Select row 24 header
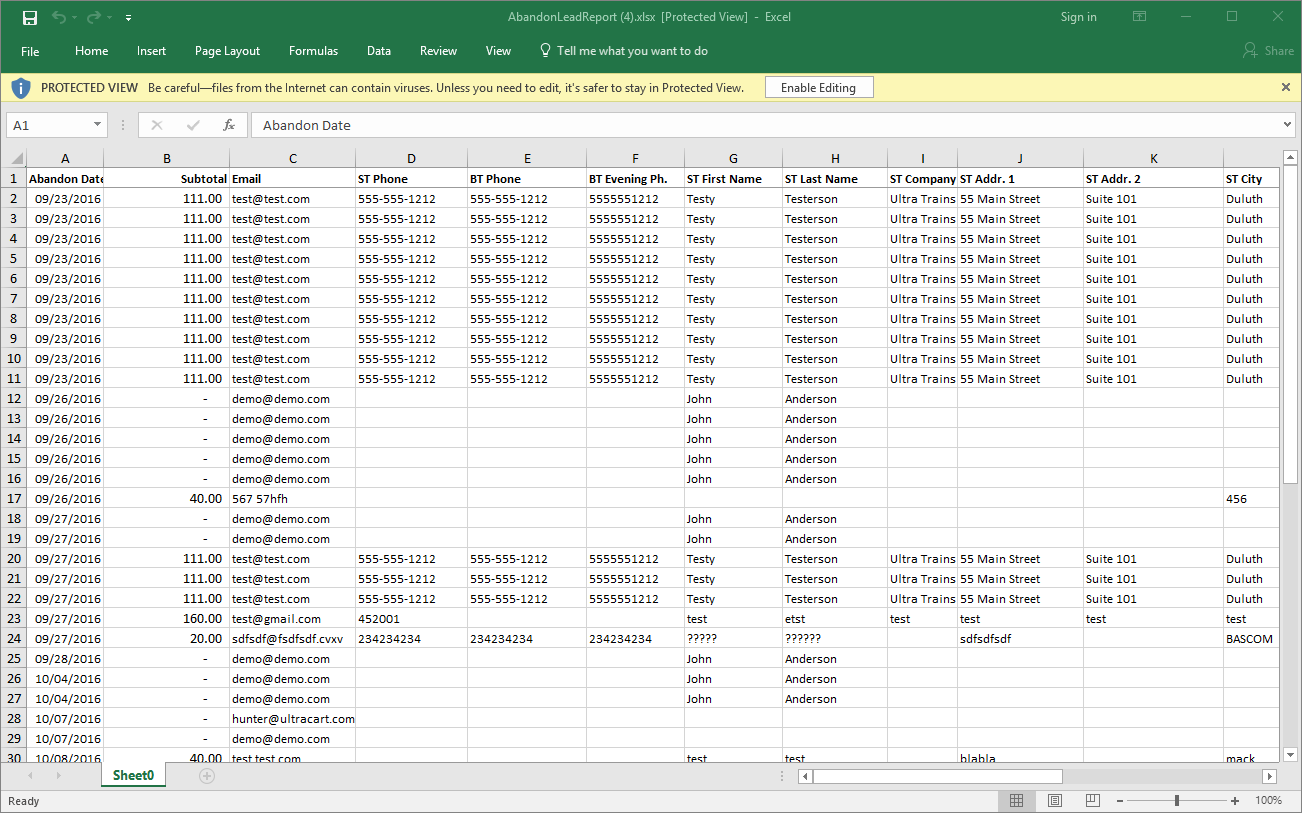Screen dimensions: 1302x813 14,639
